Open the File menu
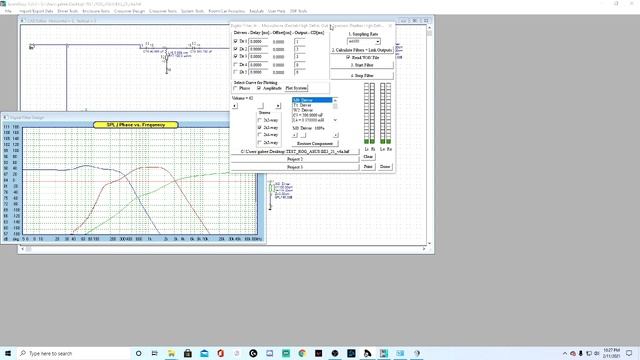 (x=8, y=11)
